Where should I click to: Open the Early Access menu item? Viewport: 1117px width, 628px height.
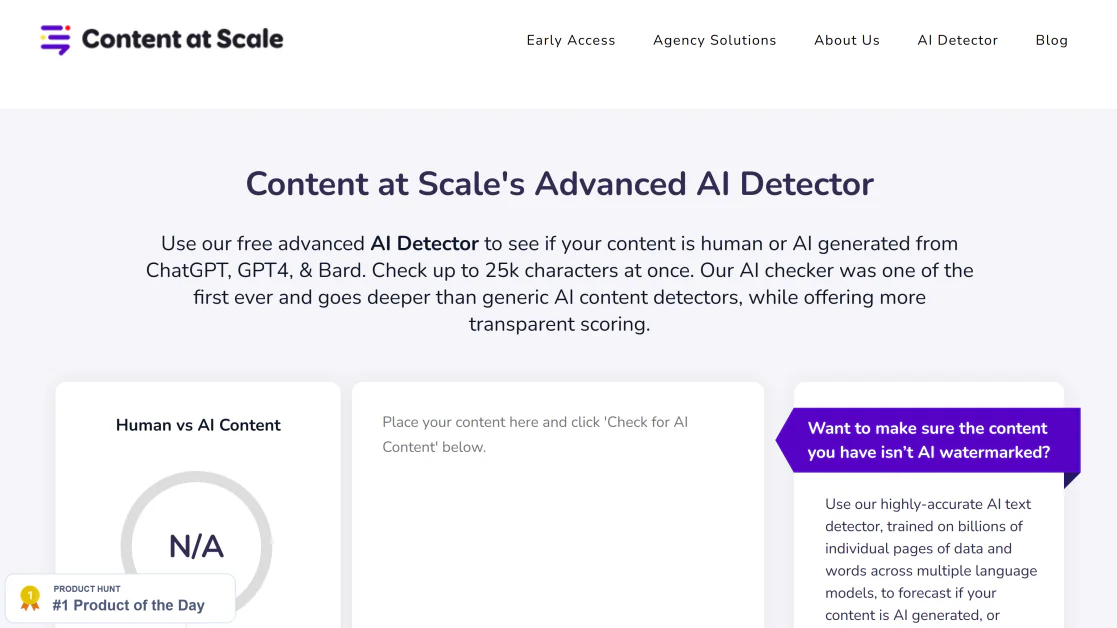(571, 41)
